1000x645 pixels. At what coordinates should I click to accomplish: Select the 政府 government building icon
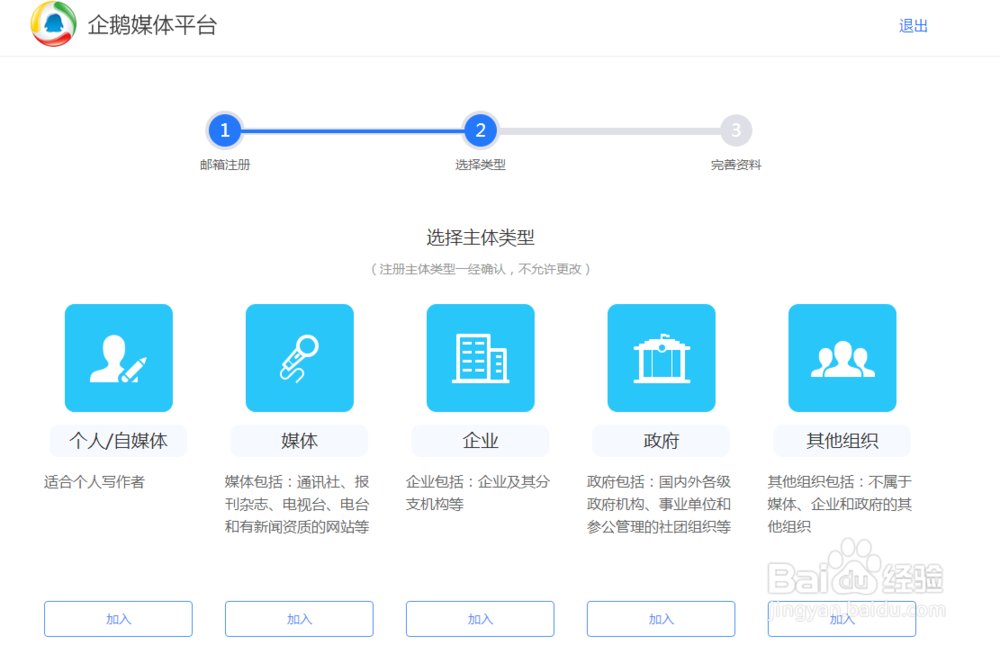point(660,358)
